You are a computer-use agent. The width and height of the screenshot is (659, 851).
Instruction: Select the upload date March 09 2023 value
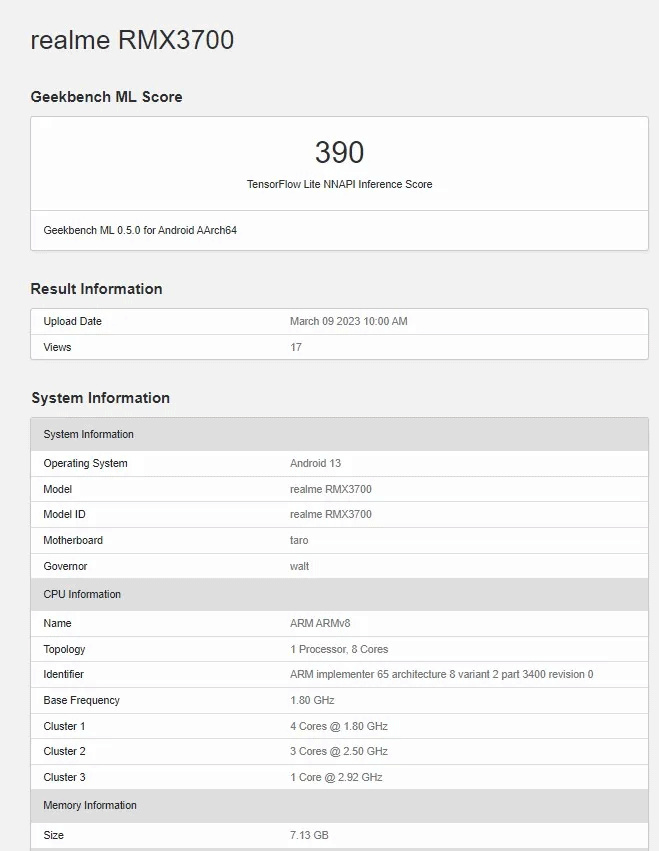(348, 321)
